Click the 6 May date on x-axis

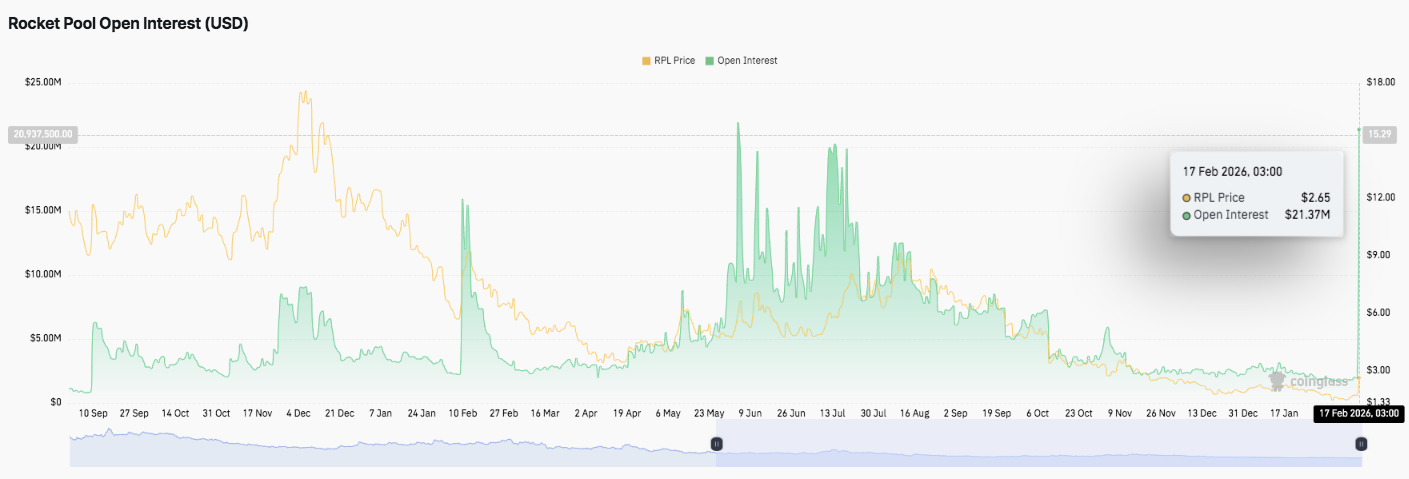(x=667, y=413)
